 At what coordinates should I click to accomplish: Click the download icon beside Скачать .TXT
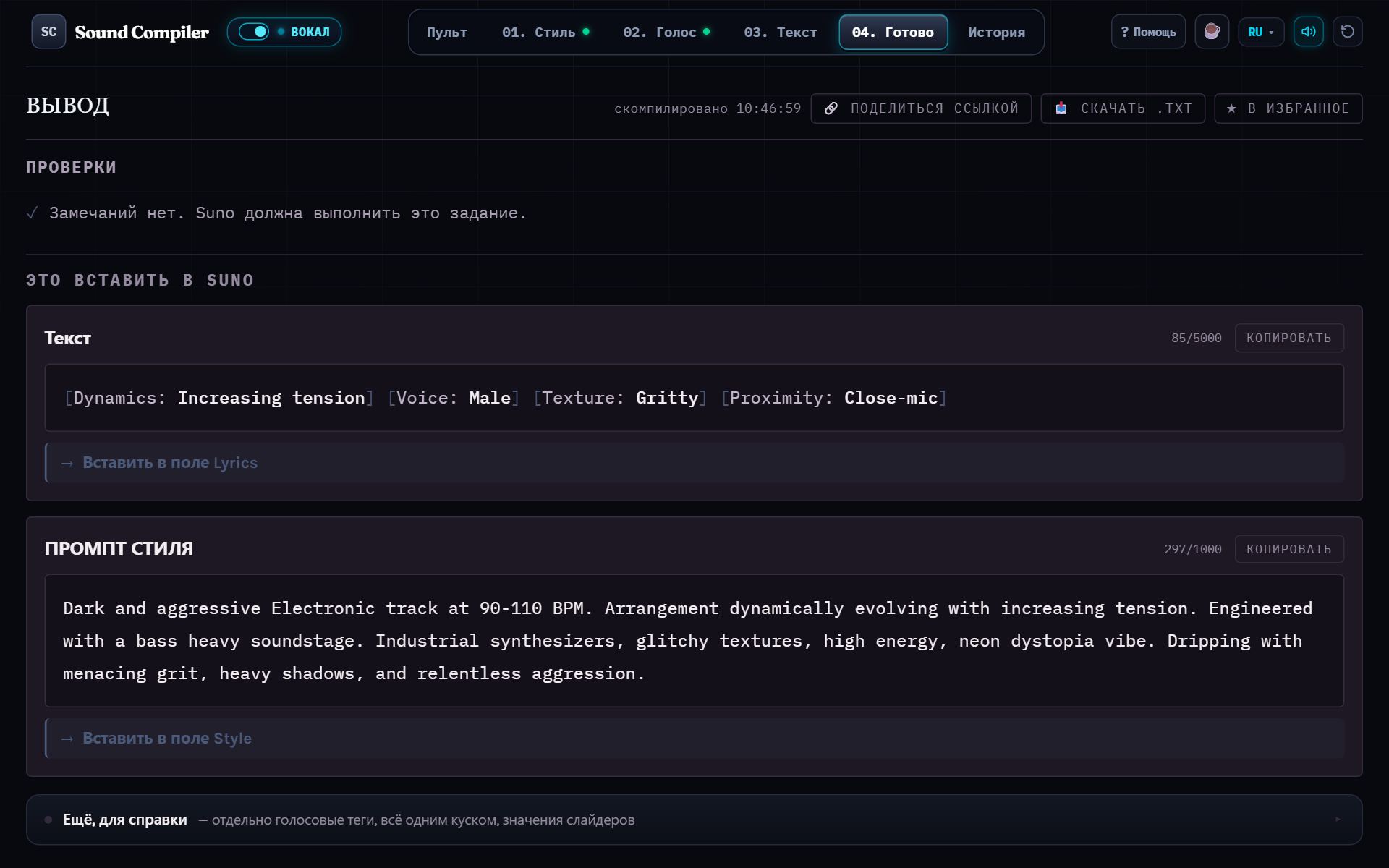[x=1061, y=109]
